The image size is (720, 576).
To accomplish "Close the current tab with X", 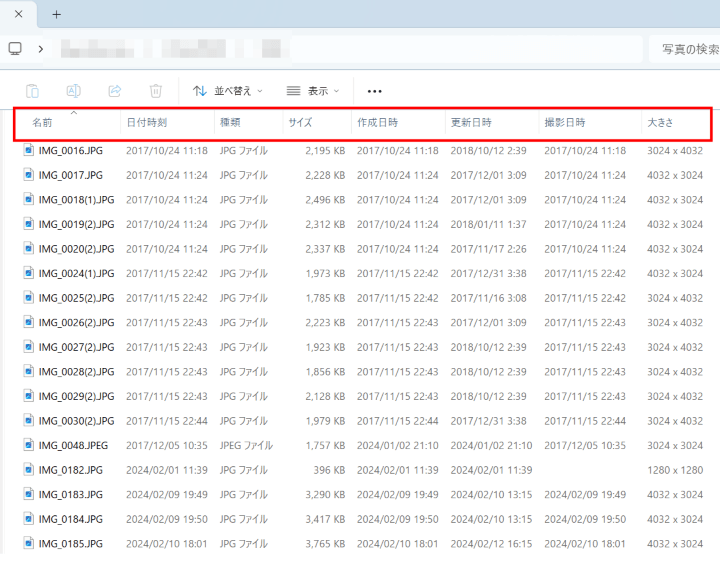I will (x=18, y=14).
